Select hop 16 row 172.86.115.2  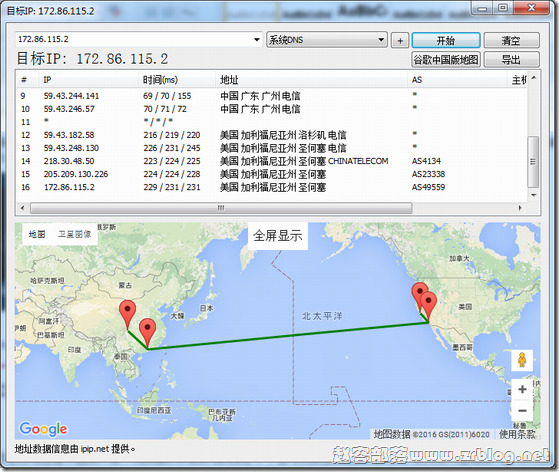[x=271, y=187]
